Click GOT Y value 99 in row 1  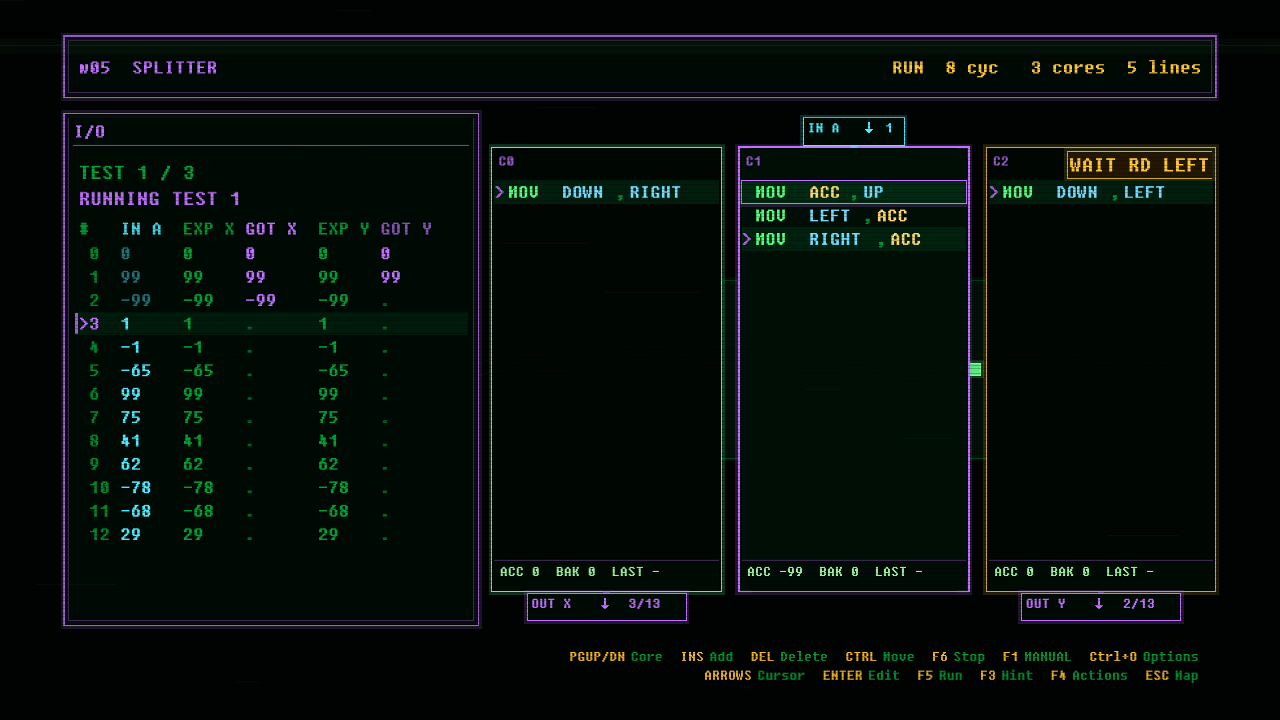[391, 277]
